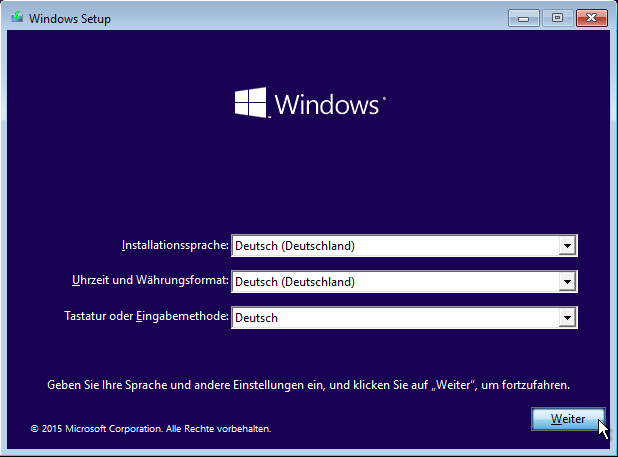
Task: Click the white Windows logo
Action: pyautogui.click(x=250, y=103)
